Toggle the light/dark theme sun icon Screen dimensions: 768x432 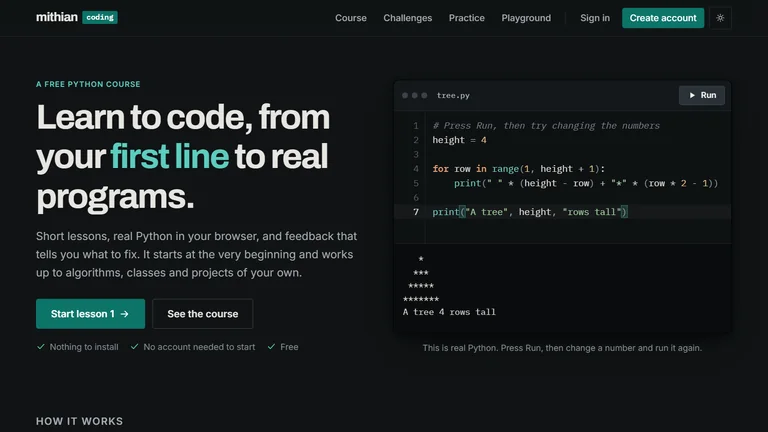click(x=720, y=18)
